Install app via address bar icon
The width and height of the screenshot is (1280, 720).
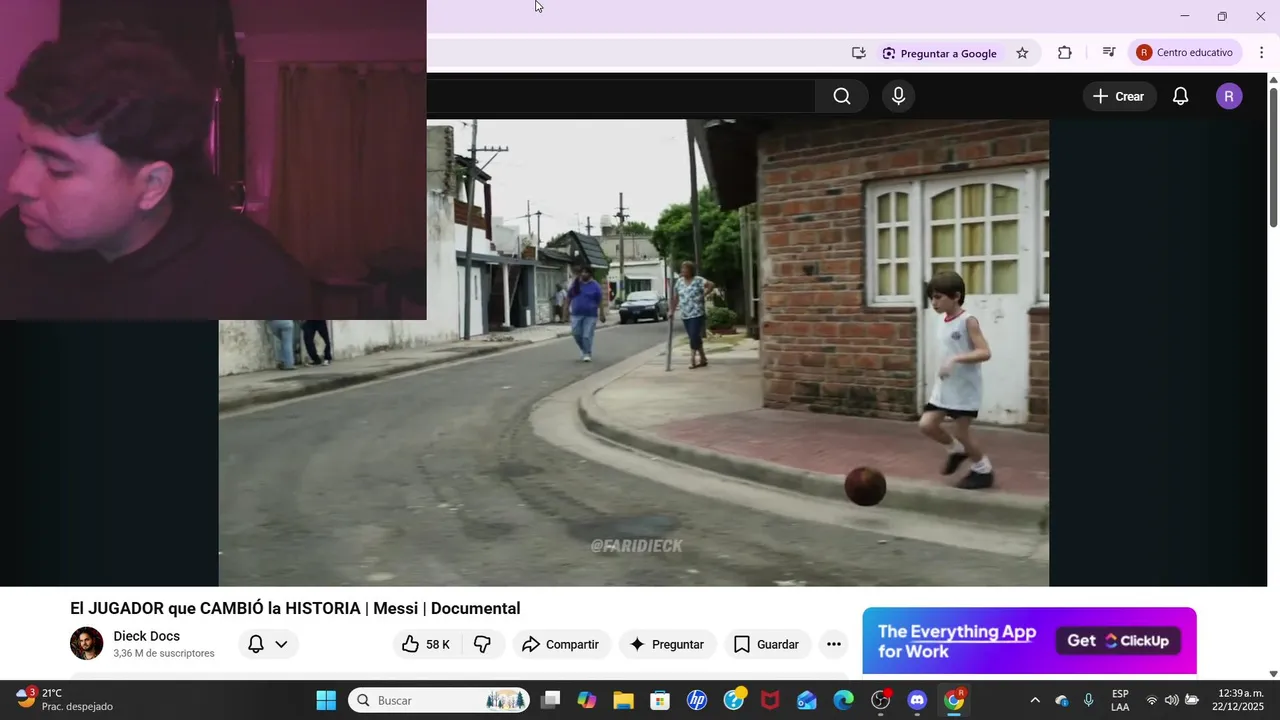(x=858, y=53)
